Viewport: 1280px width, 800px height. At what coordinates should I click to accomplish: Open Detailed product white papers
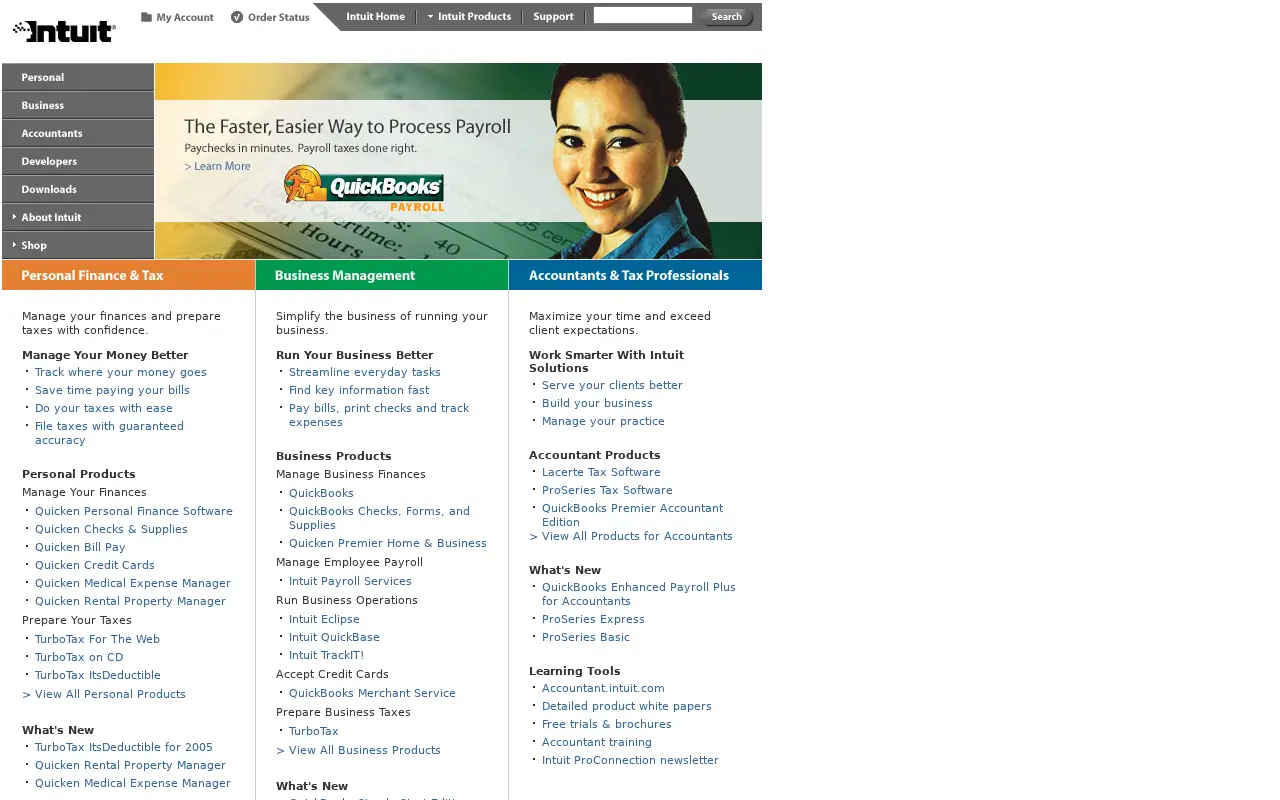[627, 706]
